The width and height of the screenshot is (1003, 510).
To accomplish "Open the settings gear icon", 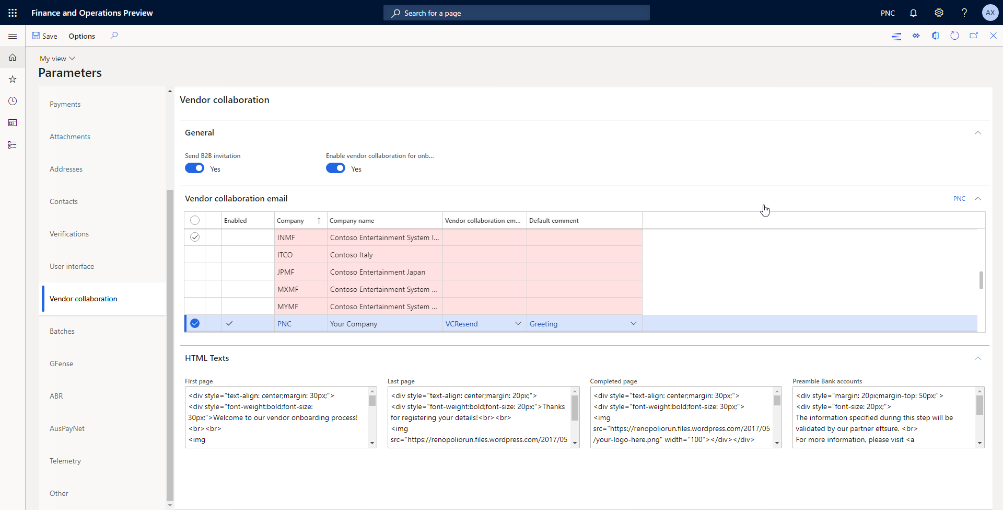I will tap(939, 13).
